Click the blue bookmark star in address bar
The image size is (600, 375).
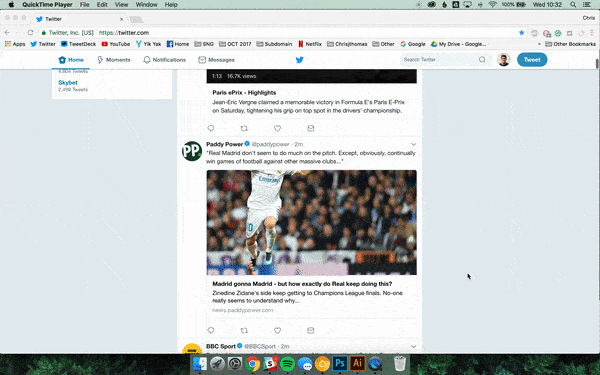pos(522,33)
